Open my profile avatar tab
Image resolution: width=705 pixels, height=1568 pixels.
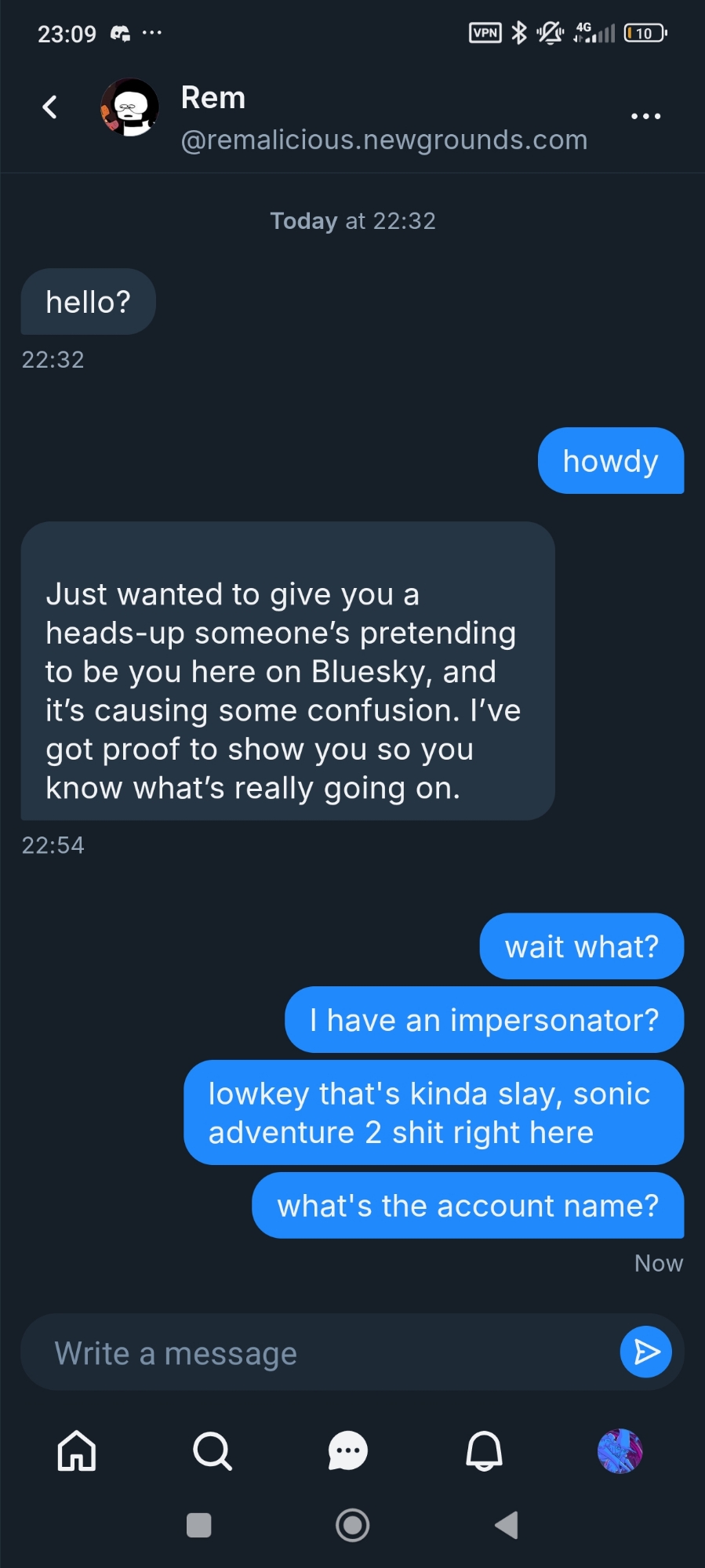click(x=620, y=1450)
